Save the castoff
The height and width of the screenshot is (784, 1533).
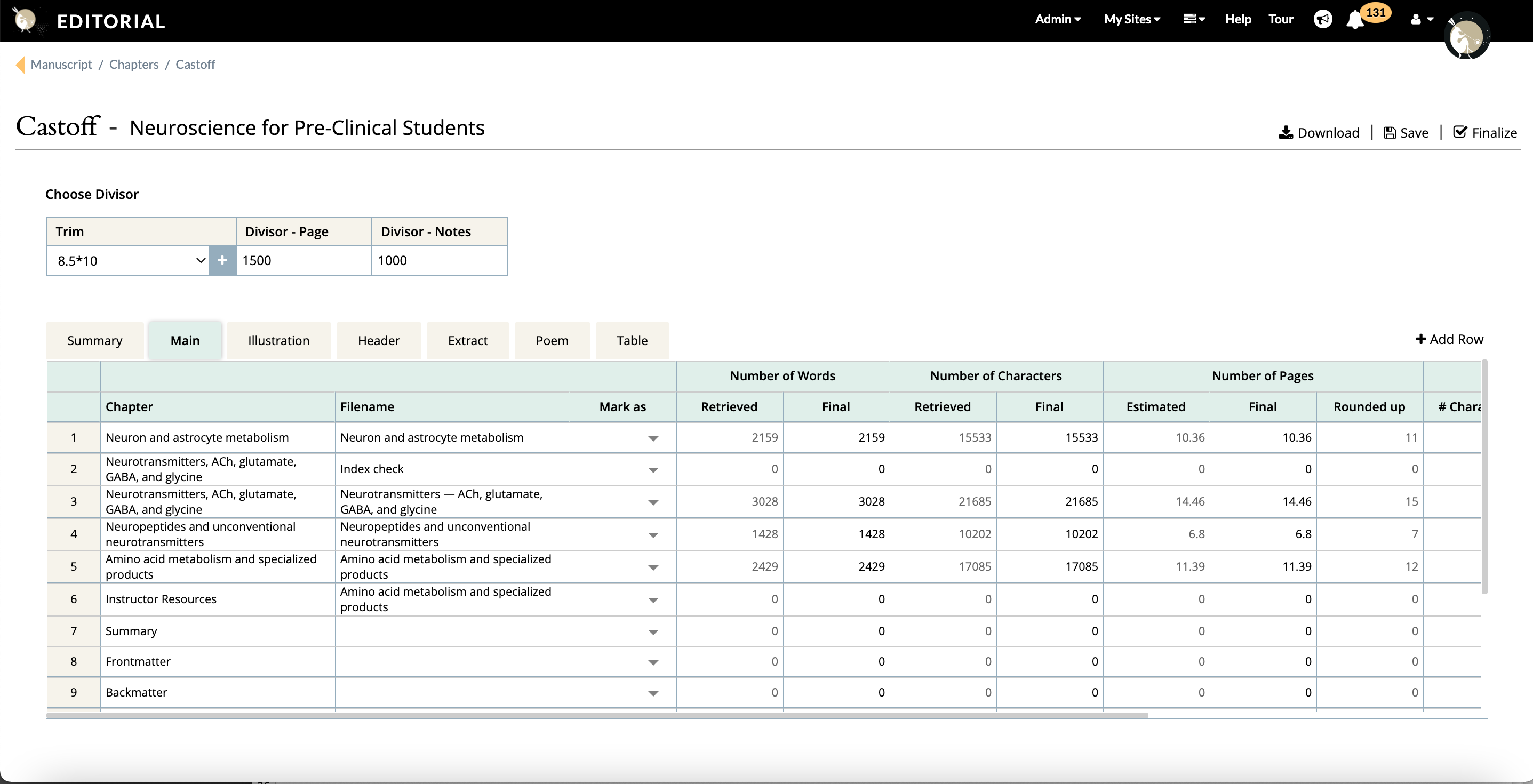[x=1406, y=133]
